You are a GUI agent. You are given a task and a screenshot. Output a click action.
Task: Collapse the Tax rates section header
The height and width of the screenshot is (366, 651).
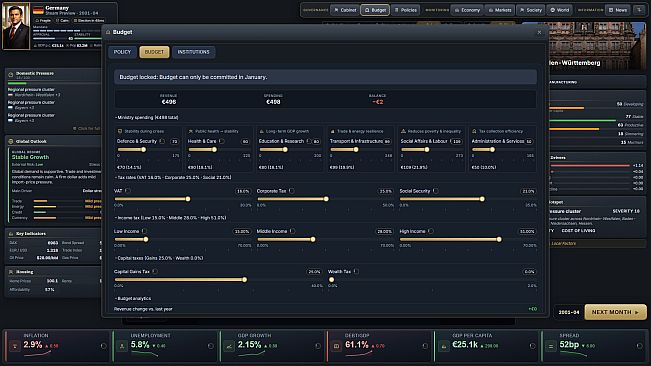173,178
